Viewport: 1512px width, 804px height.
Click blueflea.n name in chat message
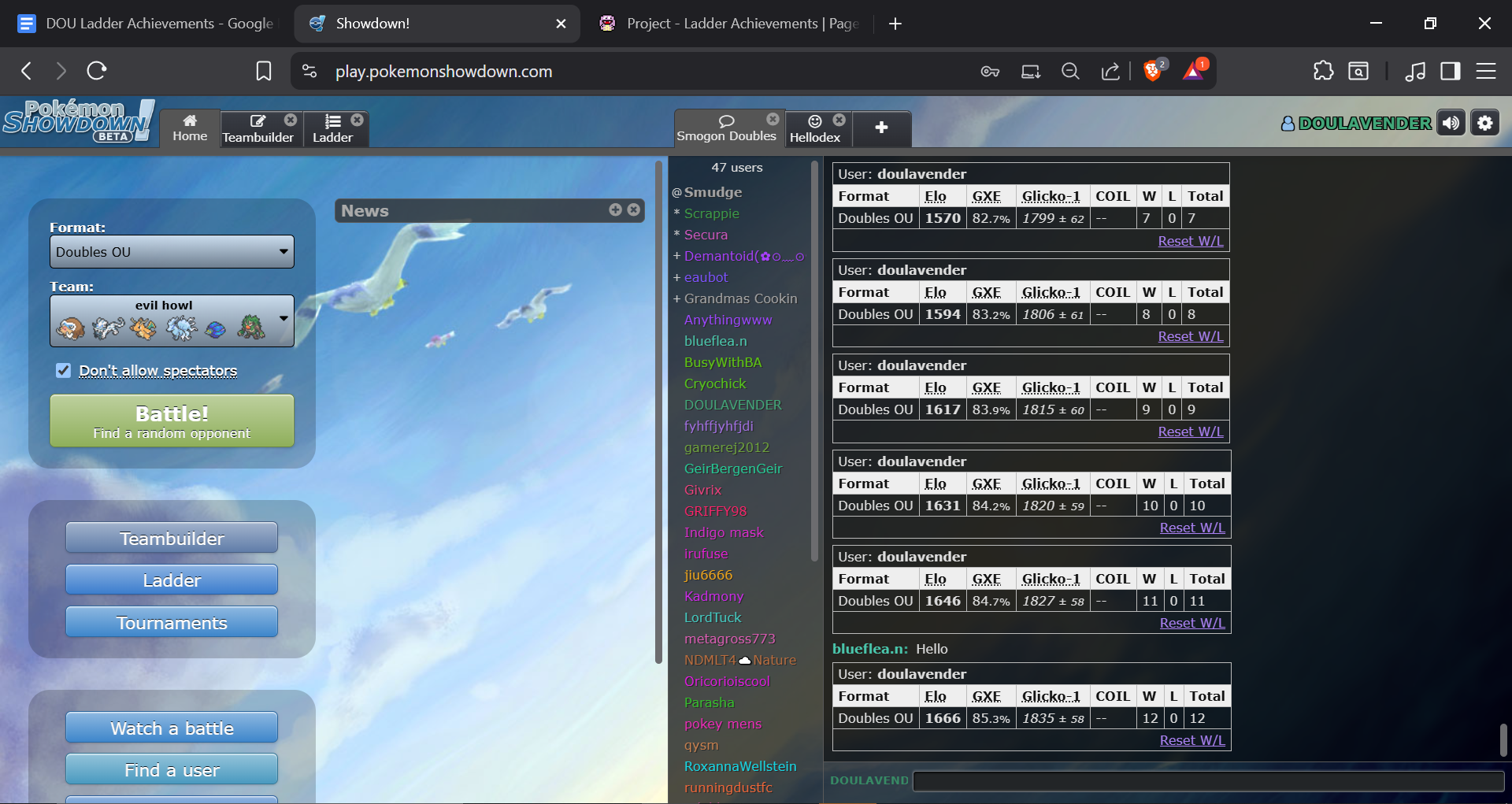(869, 649)
